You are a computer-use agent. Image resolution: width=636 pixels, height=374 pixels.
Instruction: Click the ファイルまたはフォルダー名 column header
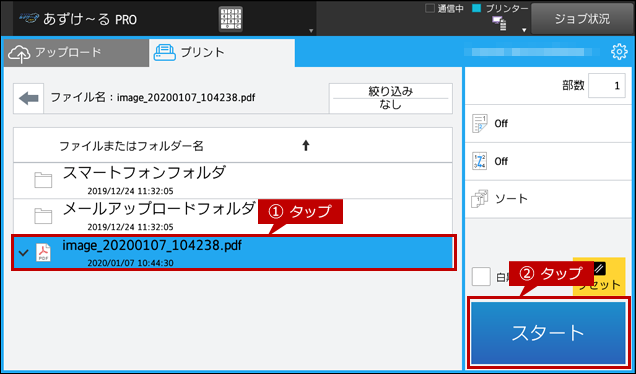pos(233,146)
